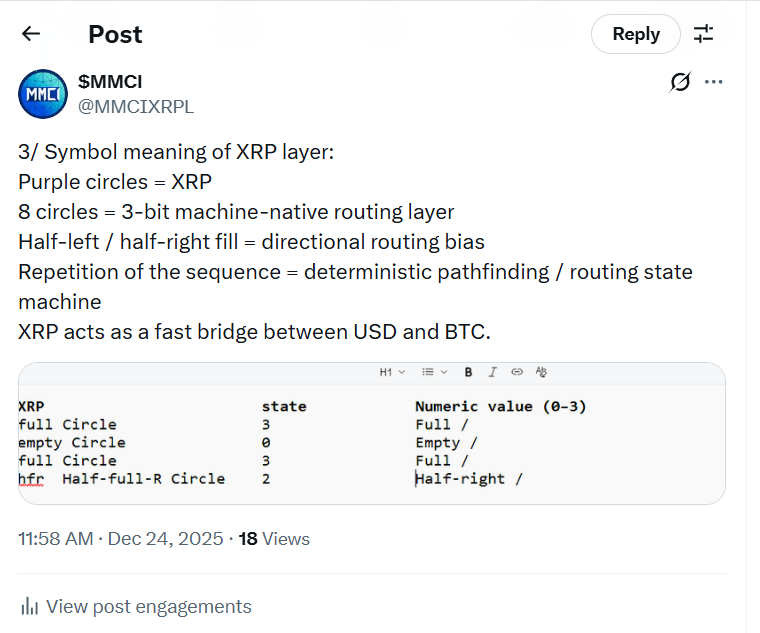Open the three-dot more options menu
Image resolution: width=760 pixels, height=633 pixels.
[713, 81]
